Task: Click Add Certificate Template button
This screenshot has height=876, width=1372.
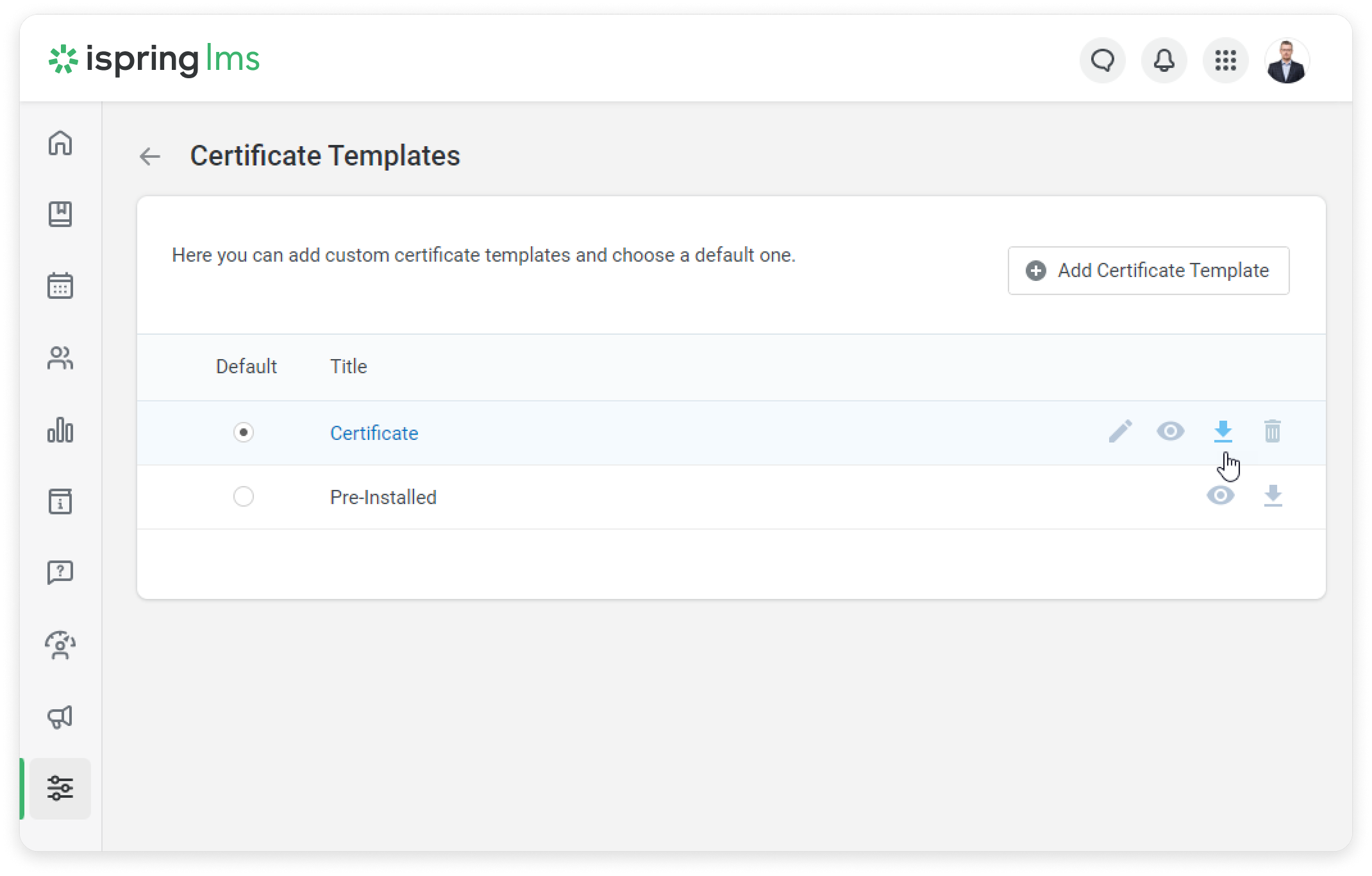Action: 1148,271
